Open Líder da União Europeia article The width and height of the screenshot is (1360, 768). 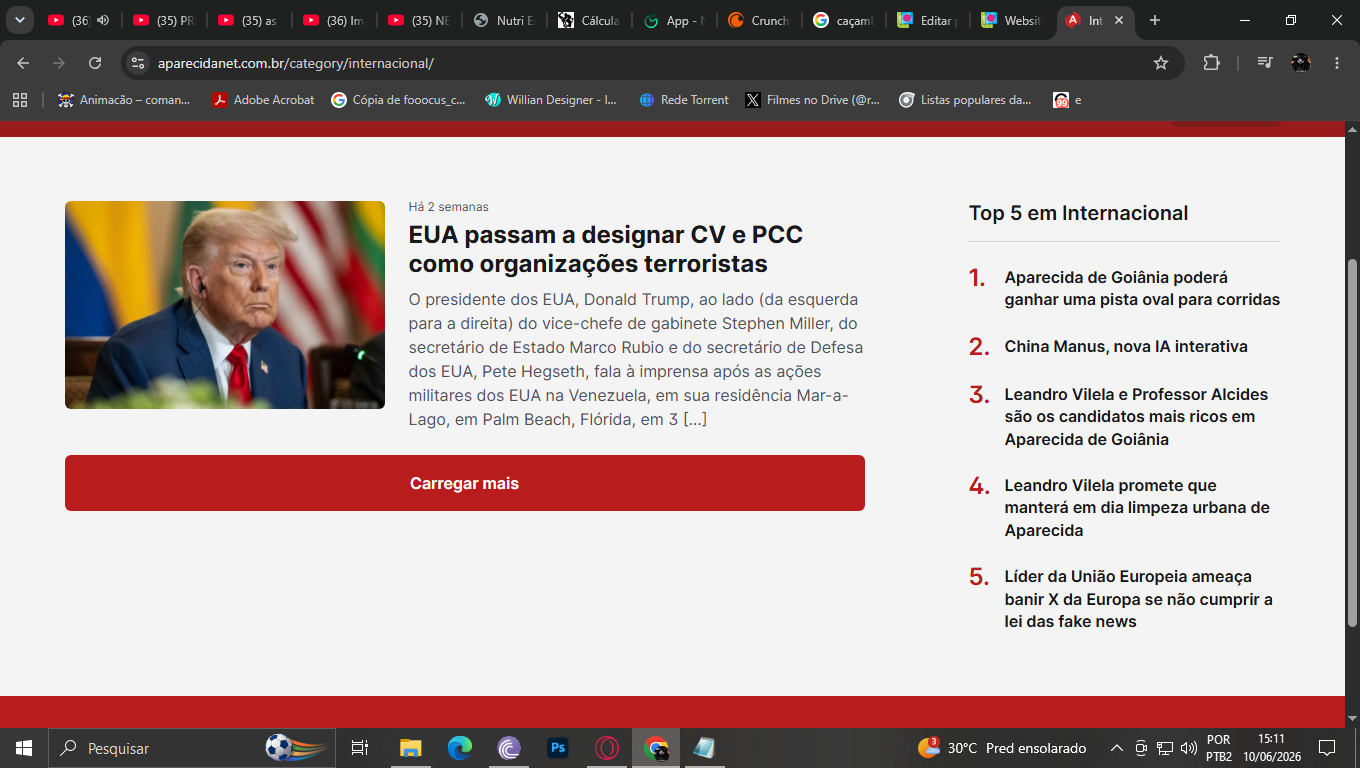(1138, 599)
